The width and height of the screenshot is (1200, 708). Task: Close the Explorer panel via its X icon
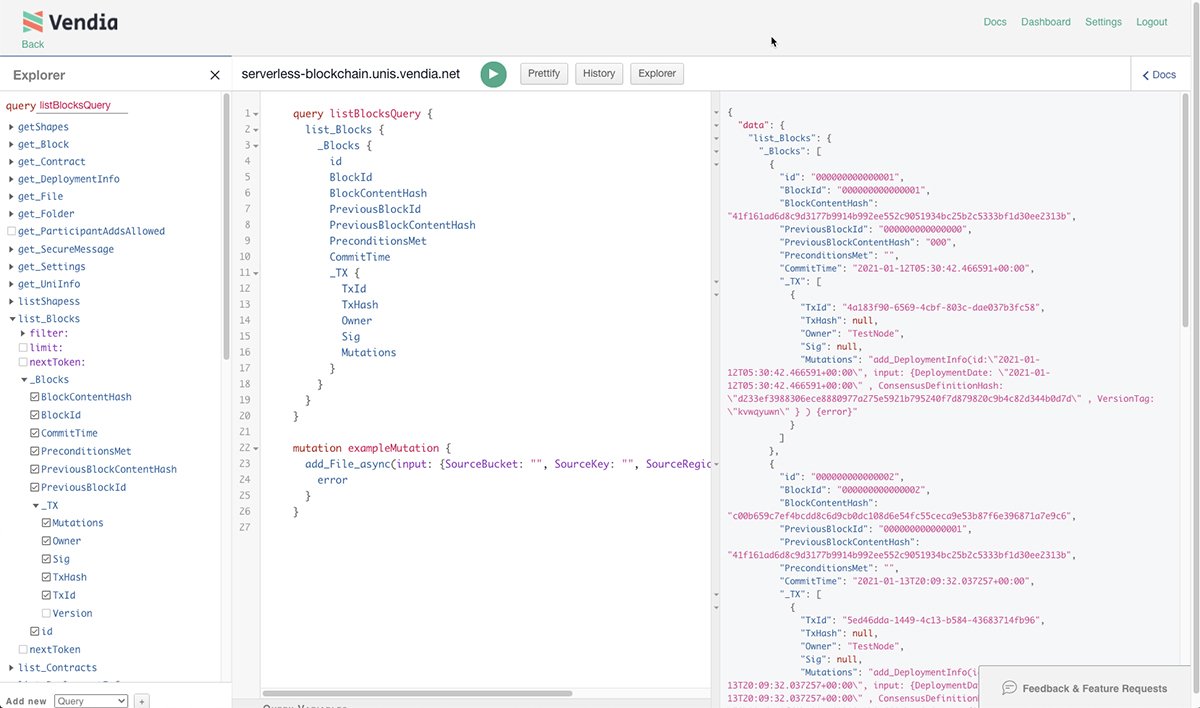[214, 74]
